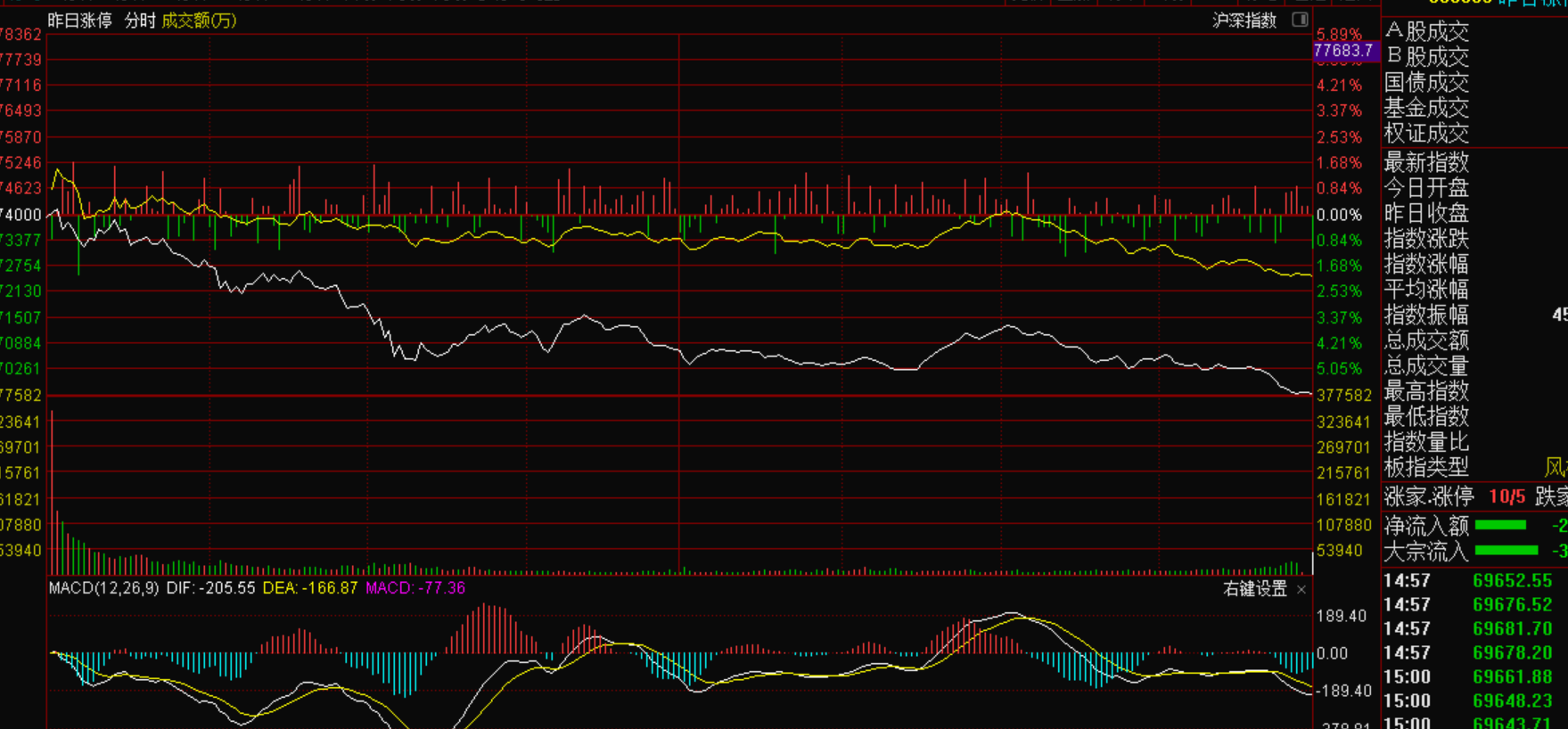Click the DIF: -205.55 value
The image size is (1568, 729).
pyautogui.click(x=210, y=588)
